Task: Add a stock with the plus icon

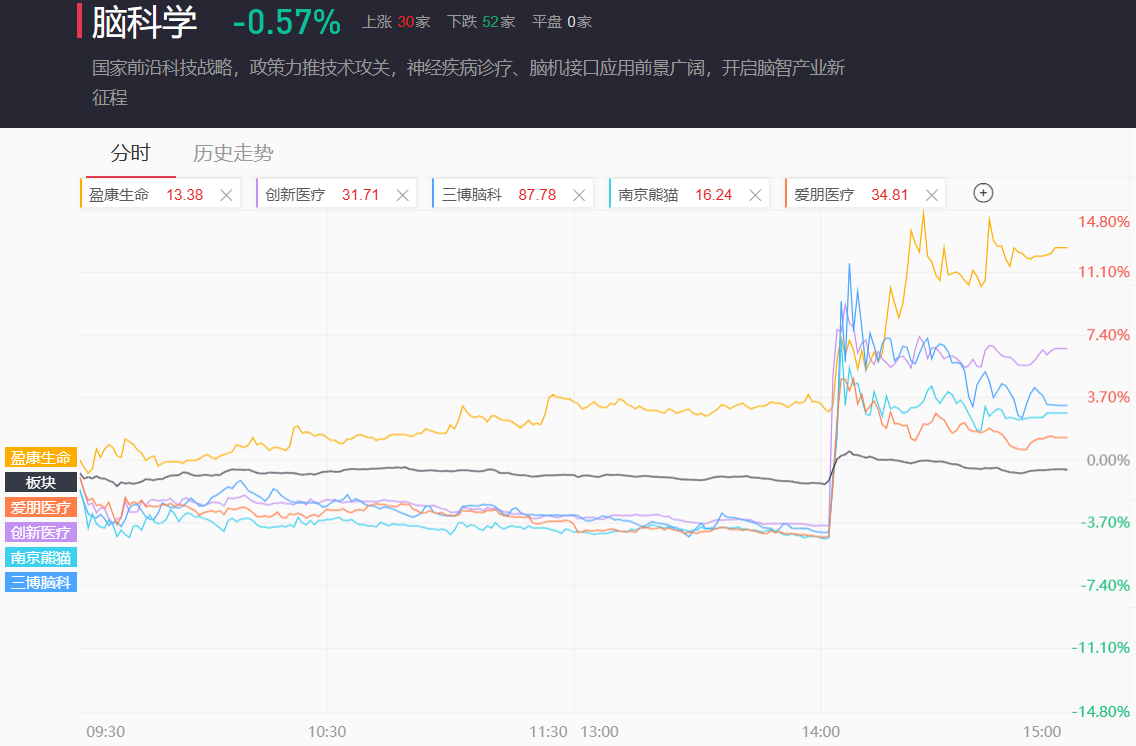Action: tap(983, 193)
